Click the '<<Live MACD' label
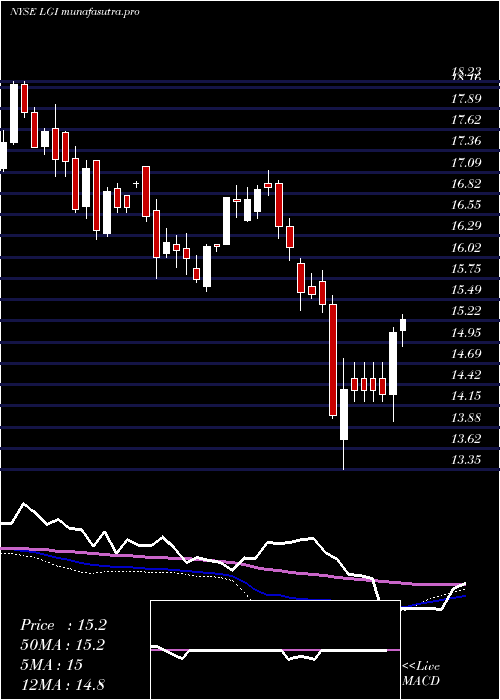500x700 pixels. coord(421,674)
